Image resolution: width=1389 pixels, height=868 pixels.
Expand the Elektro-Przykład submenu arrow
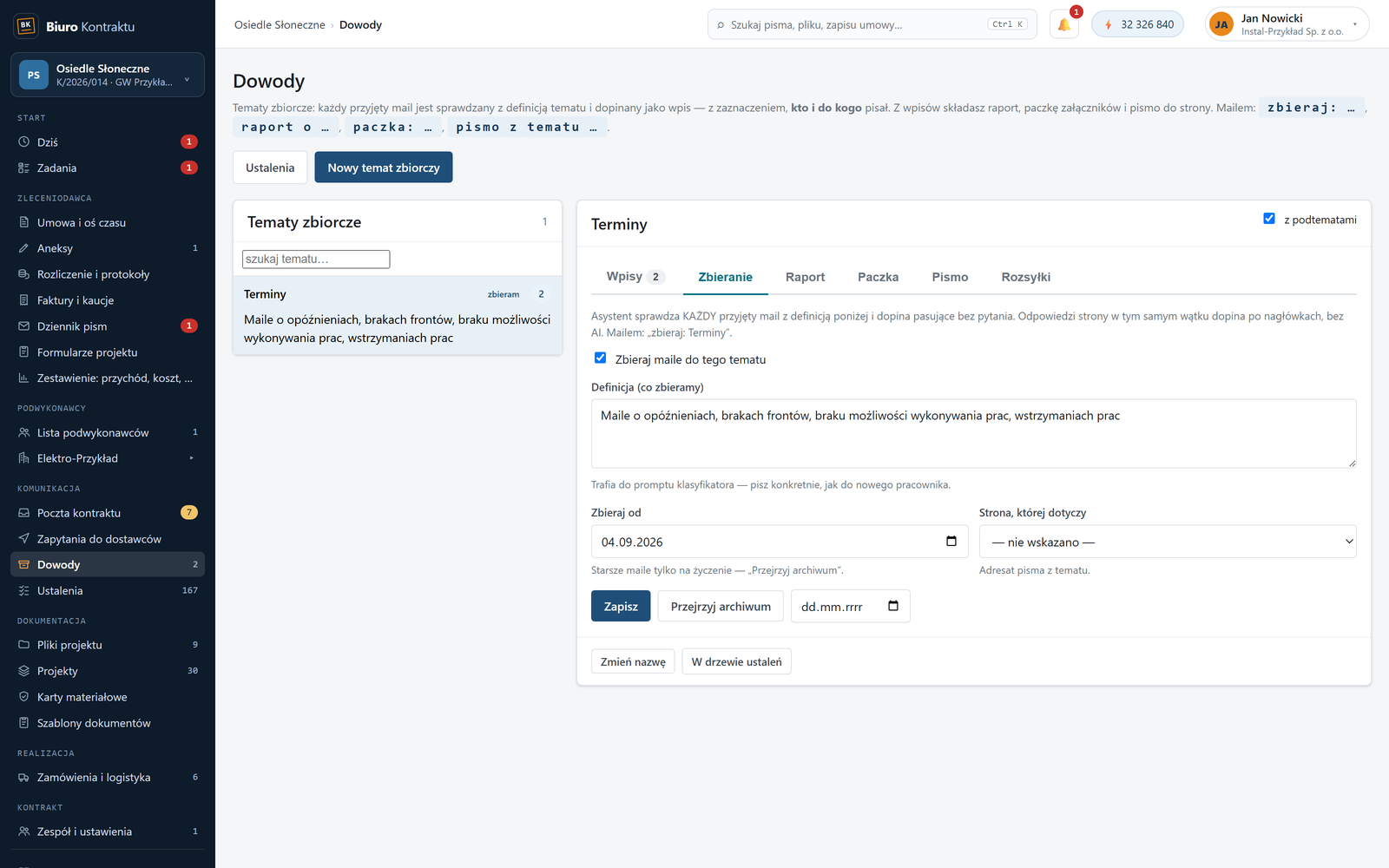[191, 458]
